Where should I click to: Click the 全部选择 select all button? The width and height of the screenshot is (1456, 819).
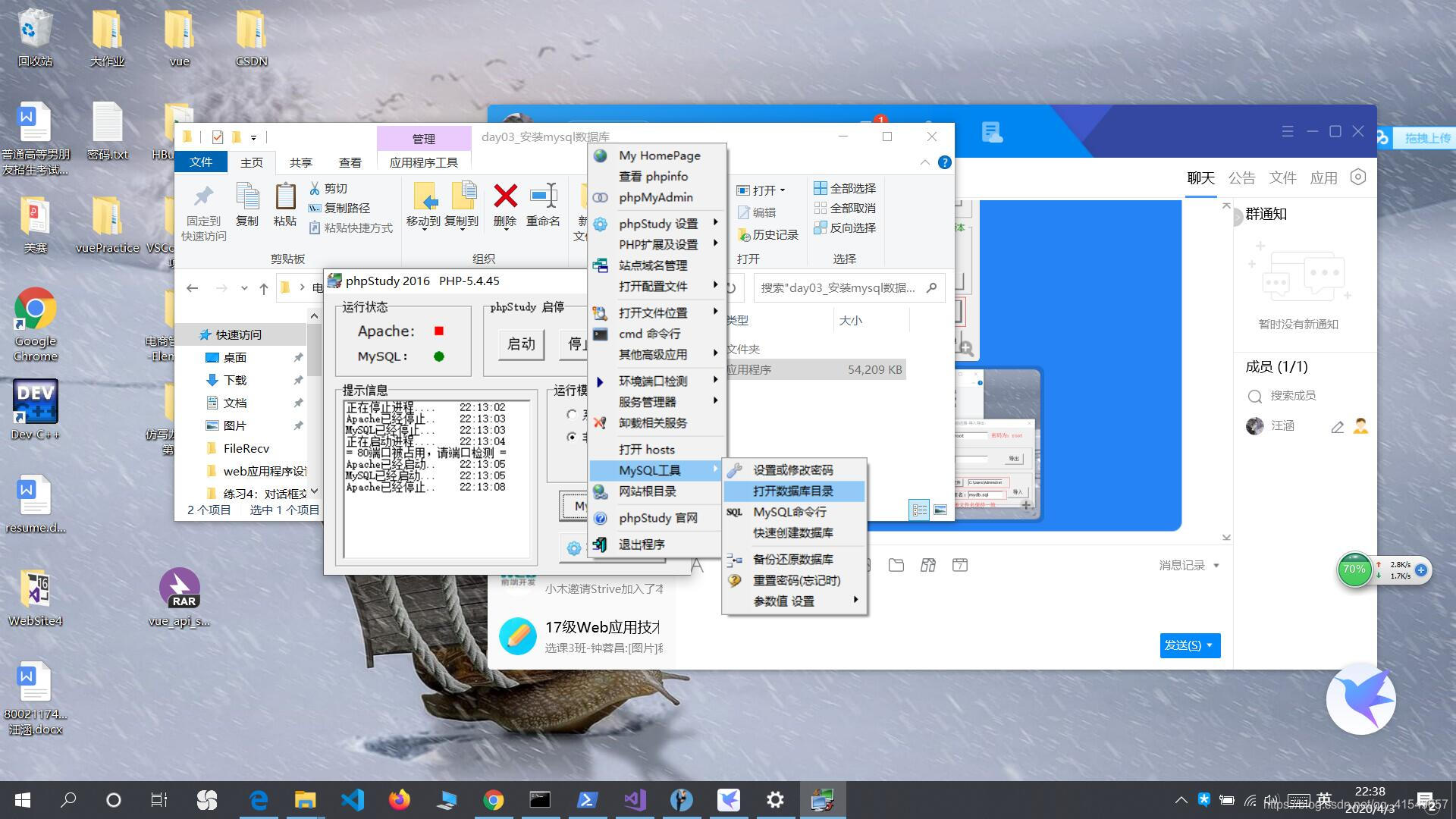pos(844,188)
